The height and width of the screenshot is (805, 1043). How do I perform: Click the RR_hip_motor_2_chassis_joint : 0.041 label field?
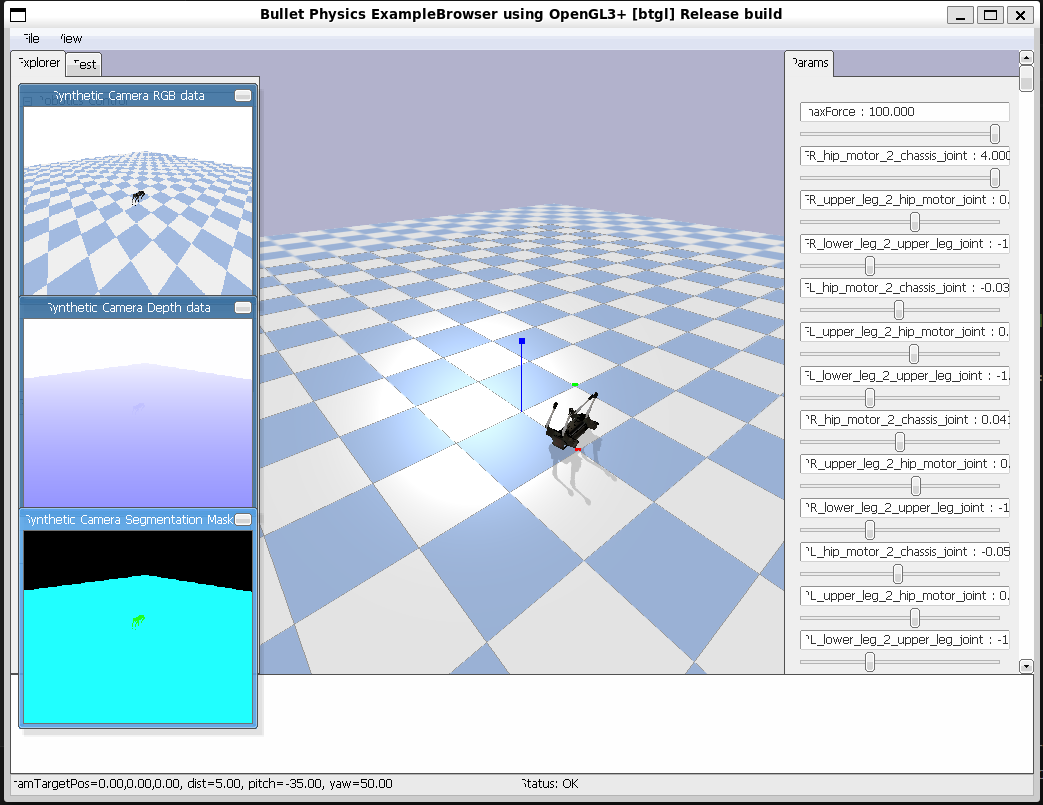(x=905, y=420)
